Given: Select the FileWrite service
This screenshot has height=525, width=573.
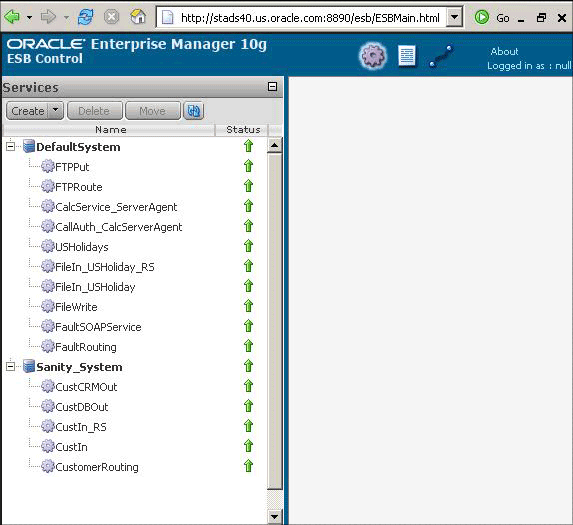Looking at the screenshot, I should (x=76, y=307).
